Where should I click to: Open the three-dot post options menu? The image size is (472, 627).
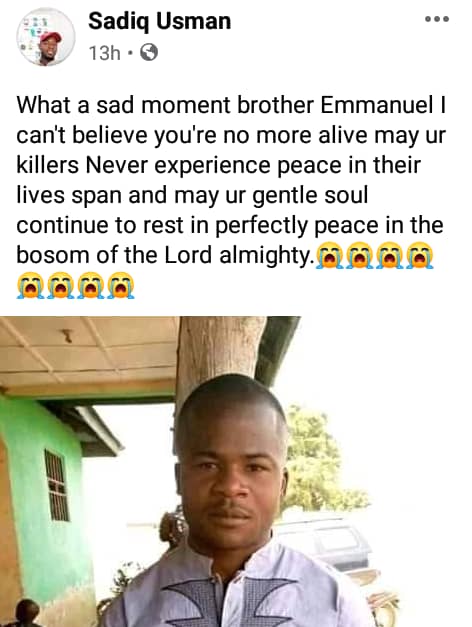click(437, 19)
